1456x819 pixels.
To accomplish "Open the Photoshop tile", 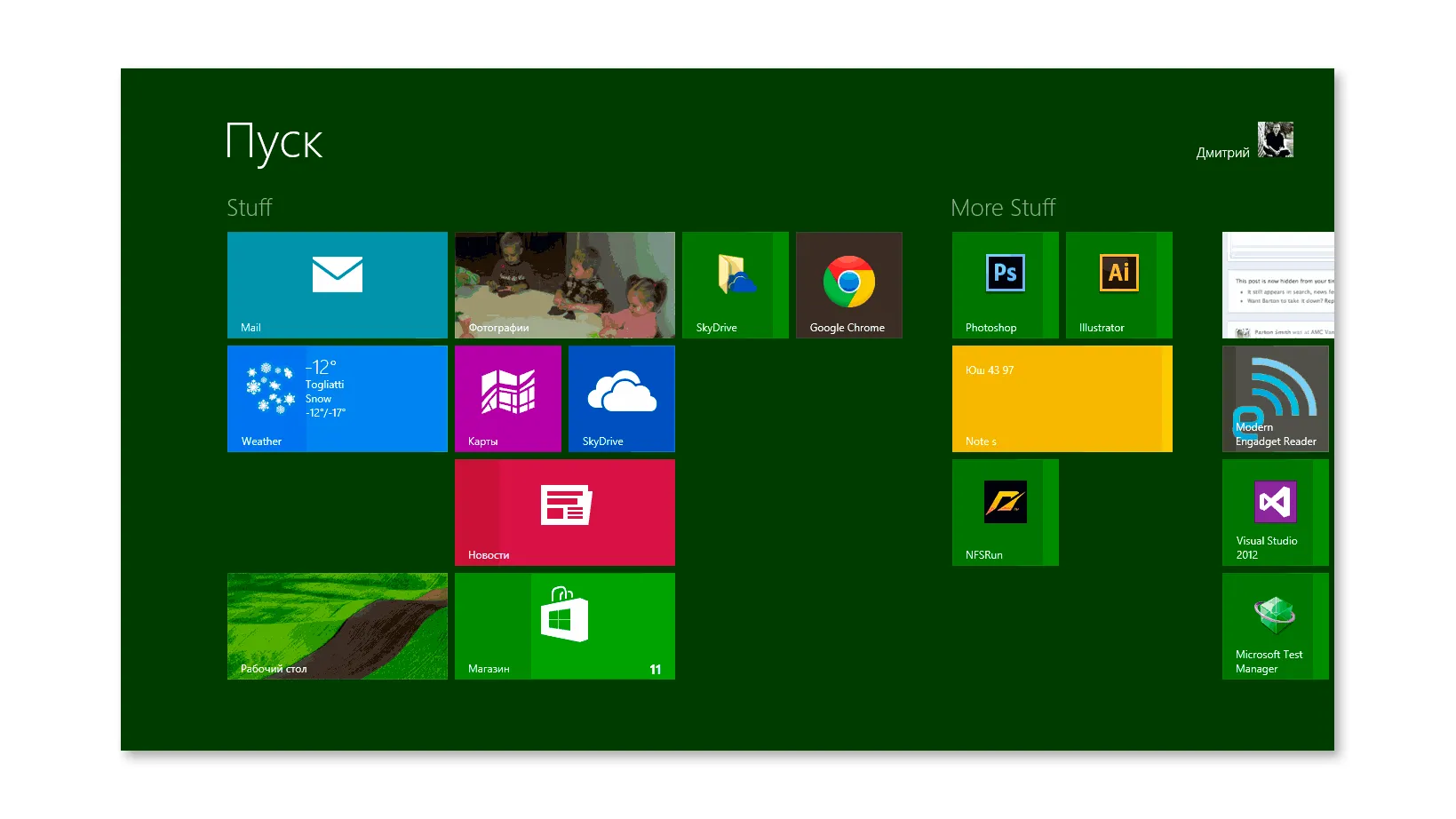I will pyautogui.click(x=1005, y=284).
